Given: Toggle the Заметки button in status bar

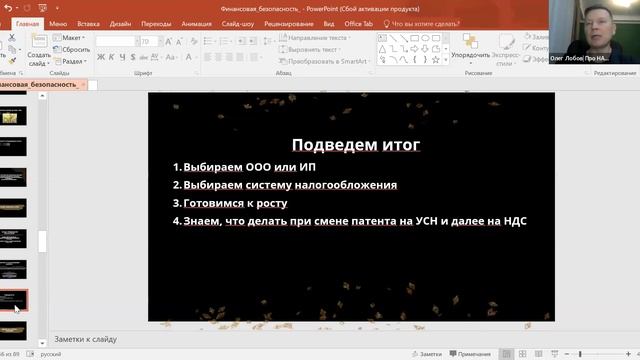Looking at the screenshot, I should pyautogui.click(x=427, y=354).
